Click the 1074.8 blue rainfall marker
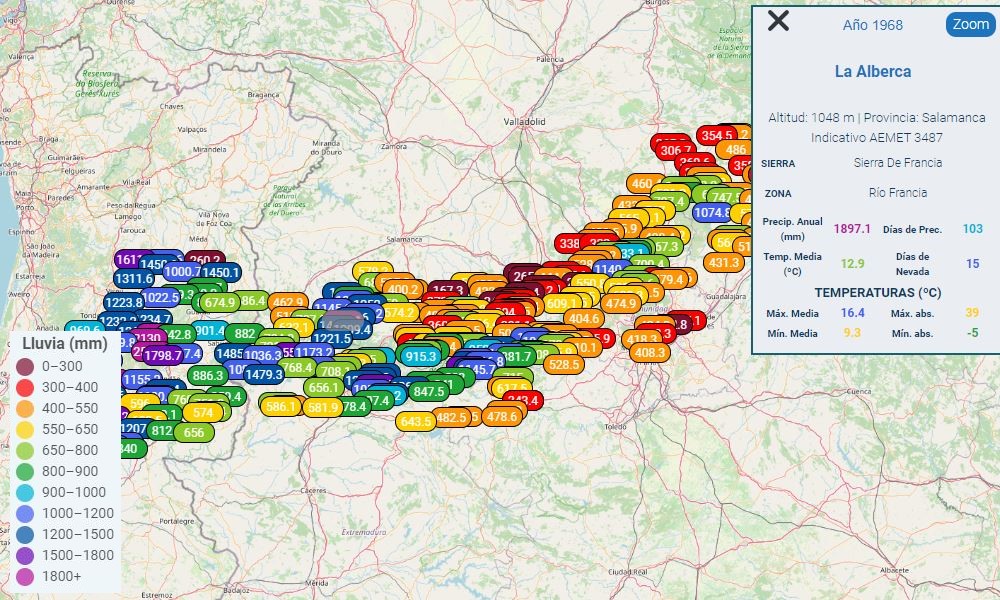 click(x=713, y=212)
